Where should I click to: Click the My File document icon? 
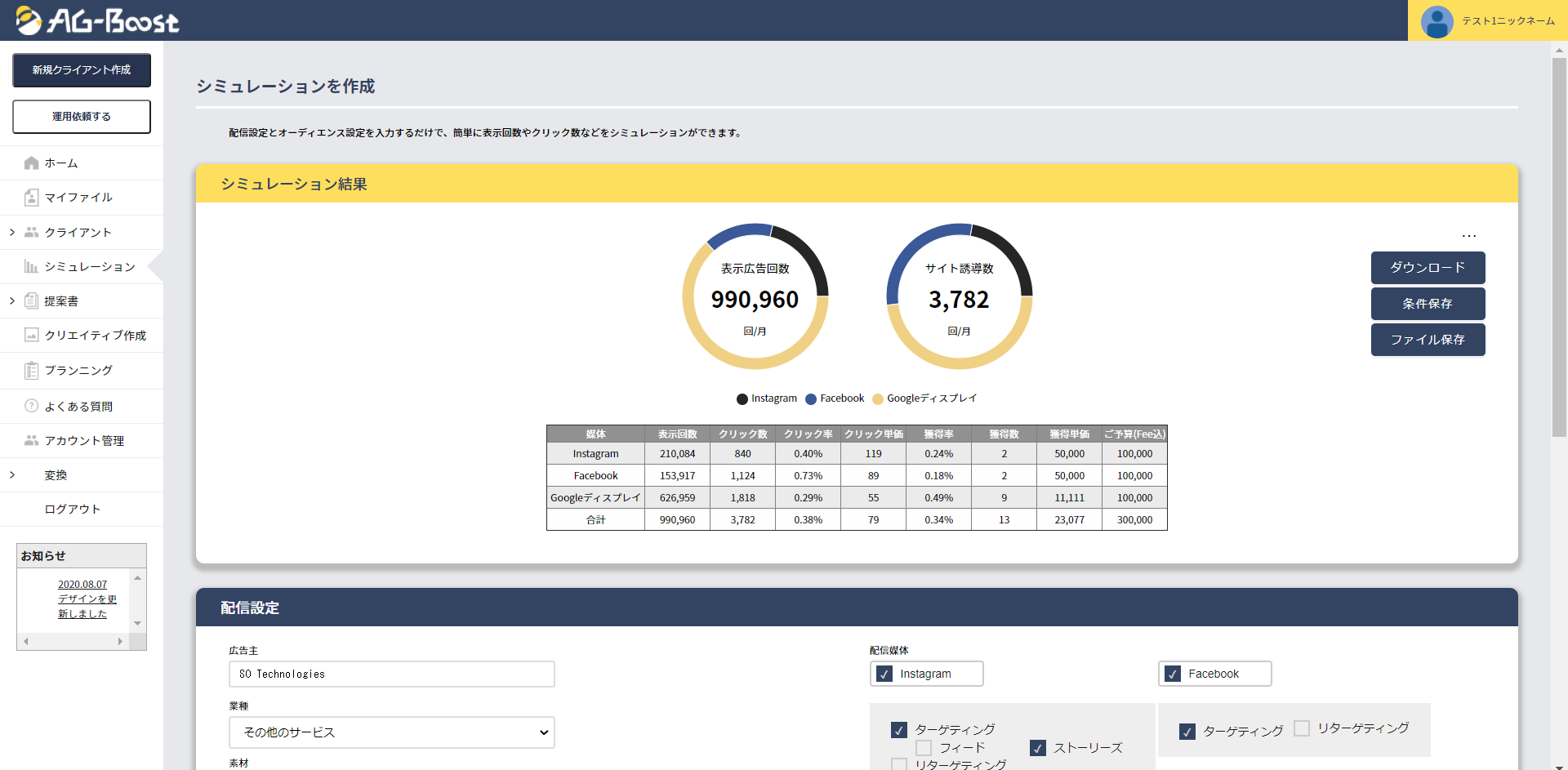(32, 198)
